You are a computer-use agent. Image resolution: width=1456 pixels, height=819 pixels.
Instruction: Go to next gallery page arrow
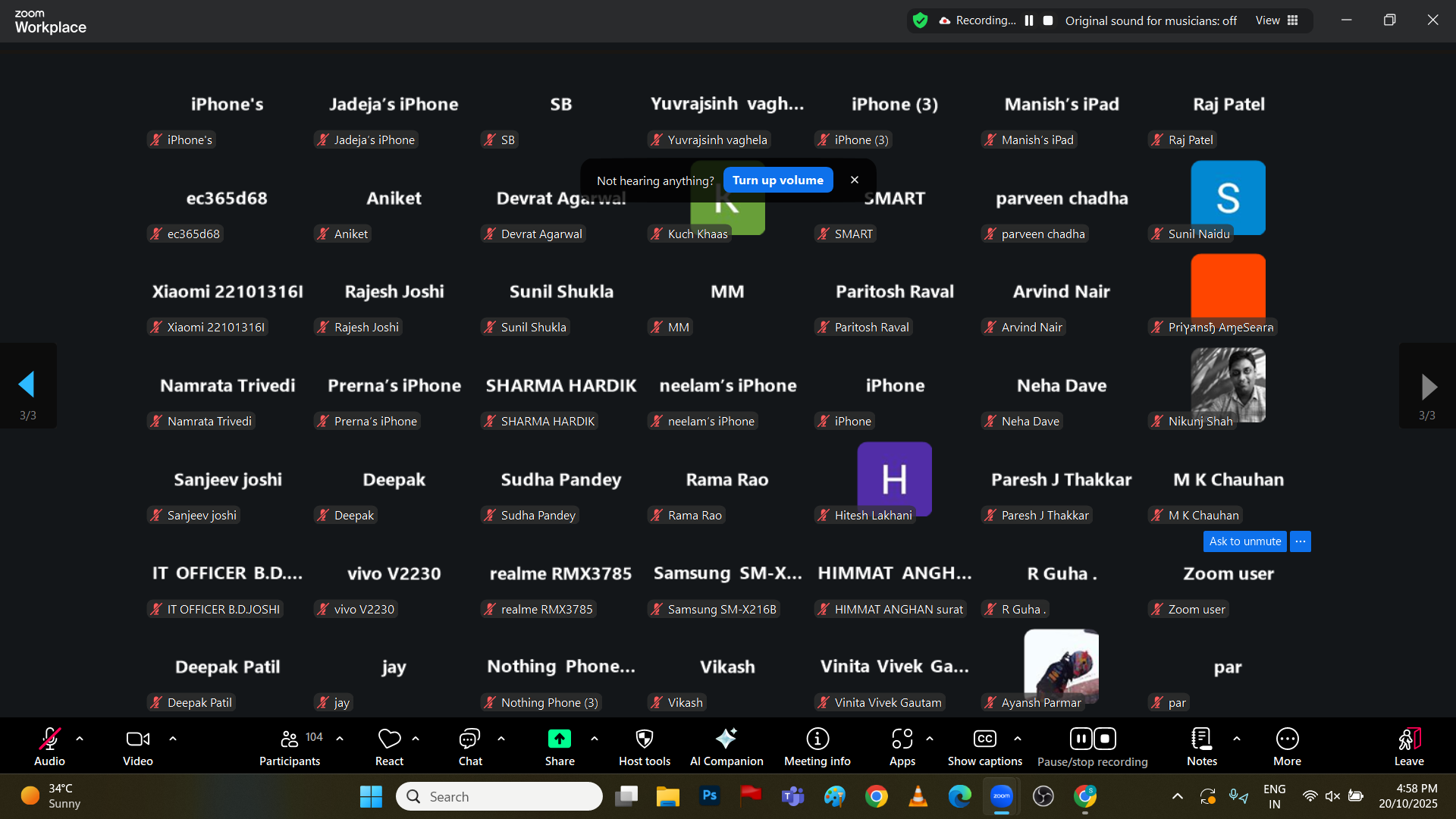pos(1428,387)
